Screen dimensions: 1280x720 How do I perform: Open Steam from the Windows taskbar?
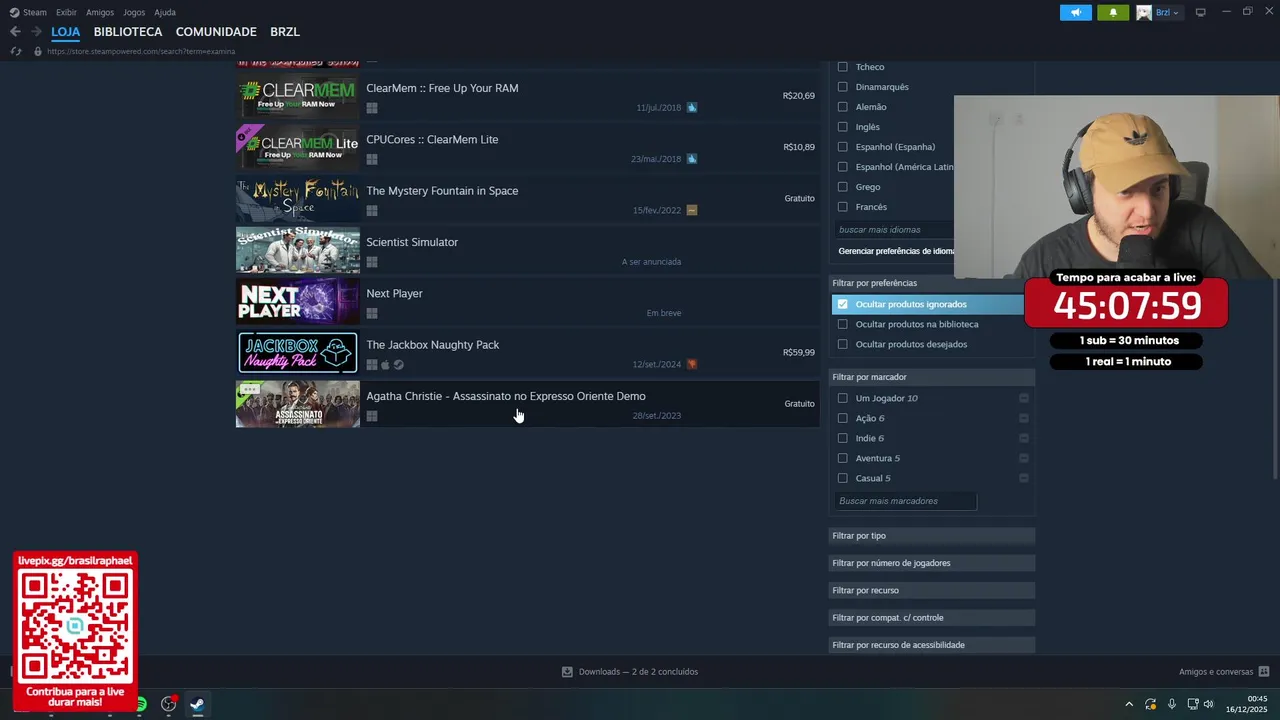pyautogui.click(x=197, y=704)
